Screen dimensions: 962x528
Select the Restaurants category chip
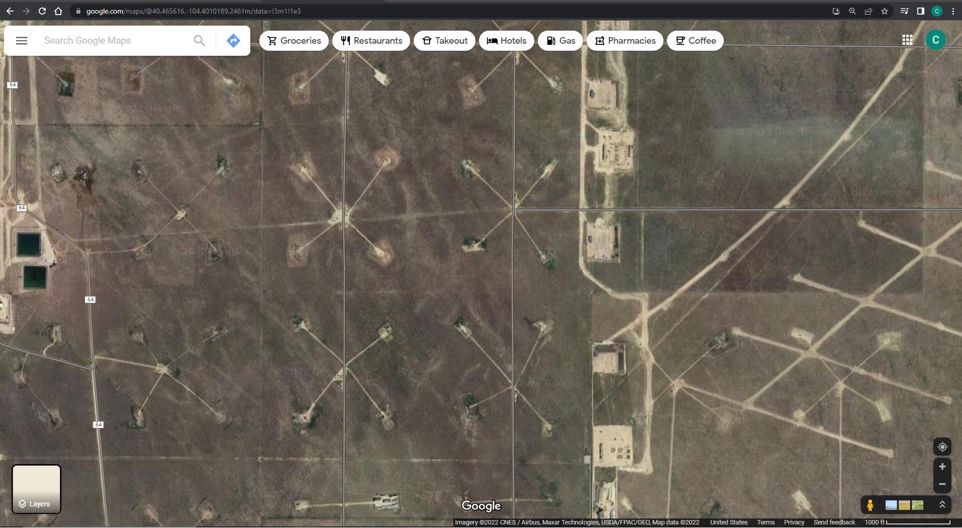[371, 41]
